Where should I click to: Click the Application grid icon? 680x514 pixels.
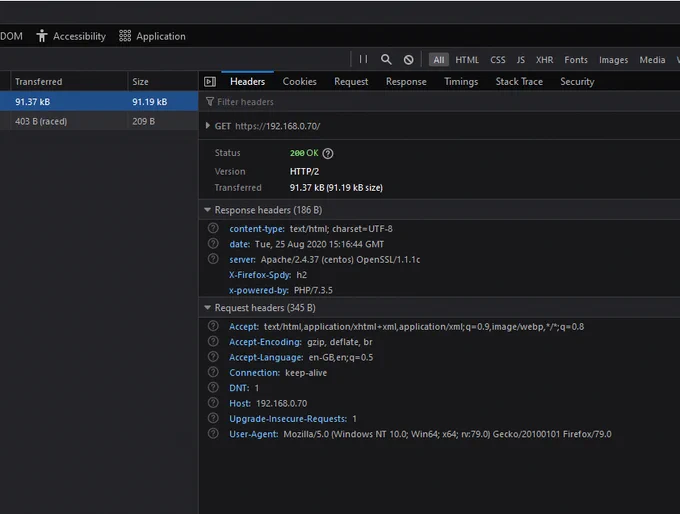[125, 36]
